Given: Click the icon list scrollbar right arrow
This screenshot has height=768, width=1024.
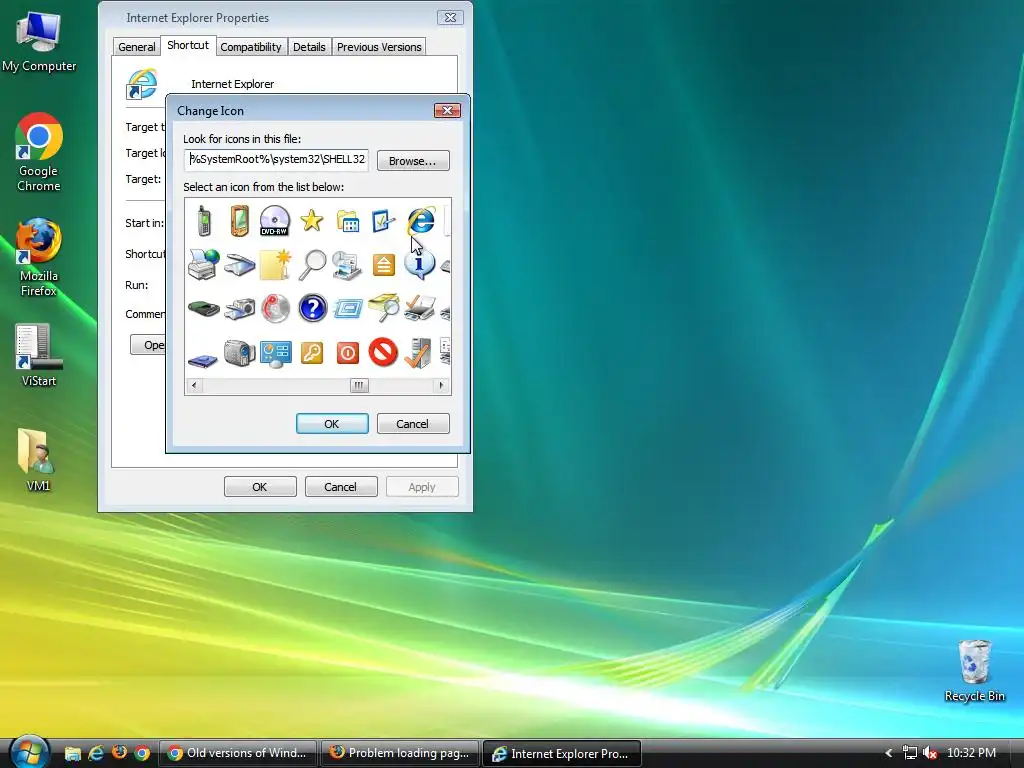Looking at the screenshot, I should click(442, 385).
